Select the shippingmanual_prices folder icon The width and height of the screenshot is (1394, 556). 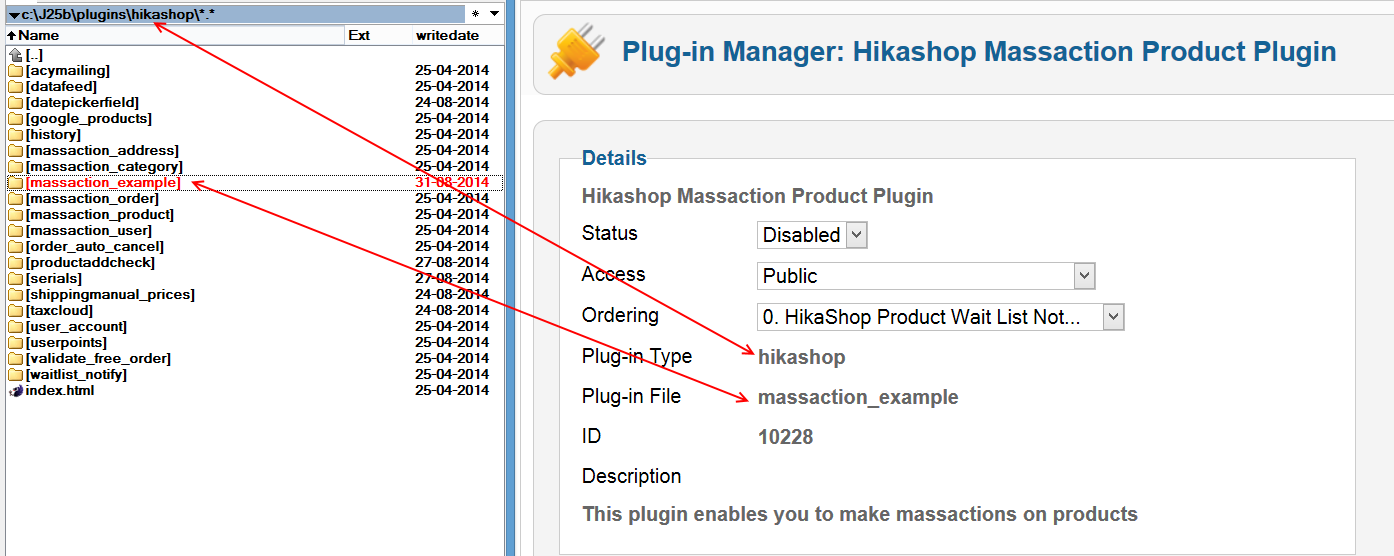(15, 295)
